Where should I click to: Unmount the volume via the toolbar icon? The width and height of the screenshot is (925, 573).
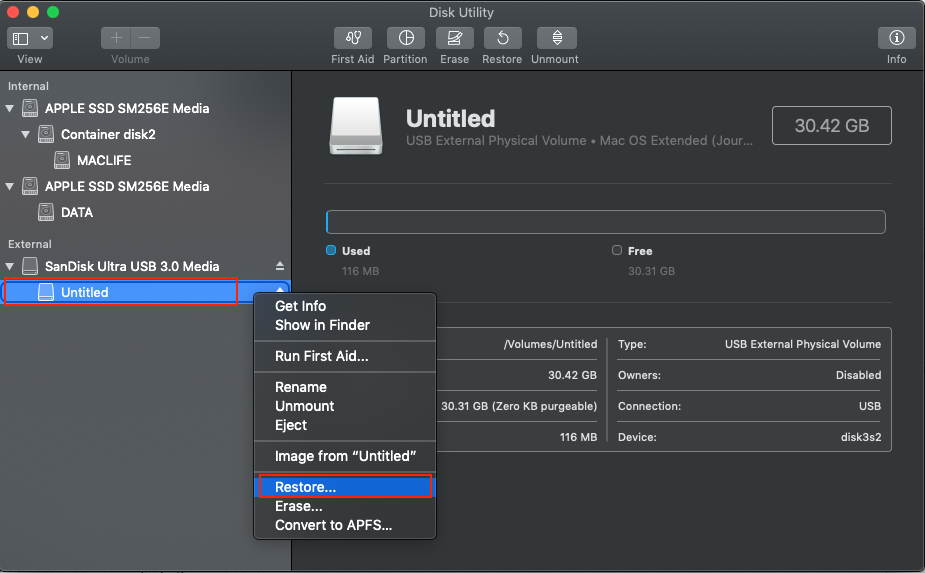[x=556, y=38]
